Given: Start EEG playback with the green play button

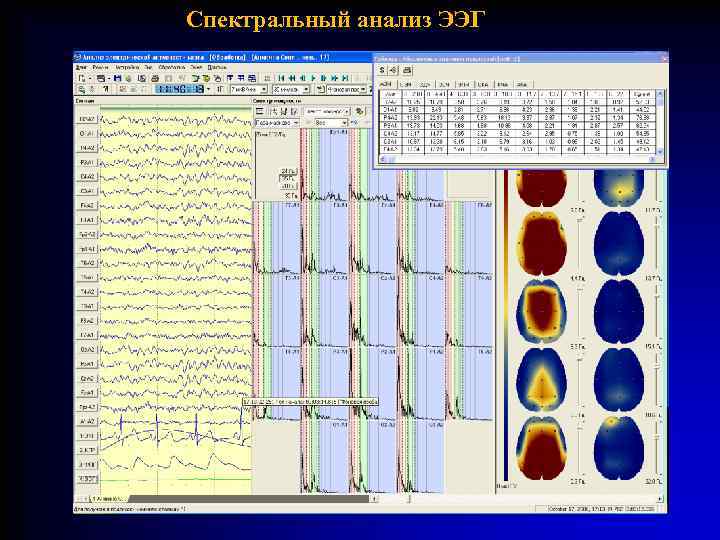Looking at the screenshot, I should [313, 79].
